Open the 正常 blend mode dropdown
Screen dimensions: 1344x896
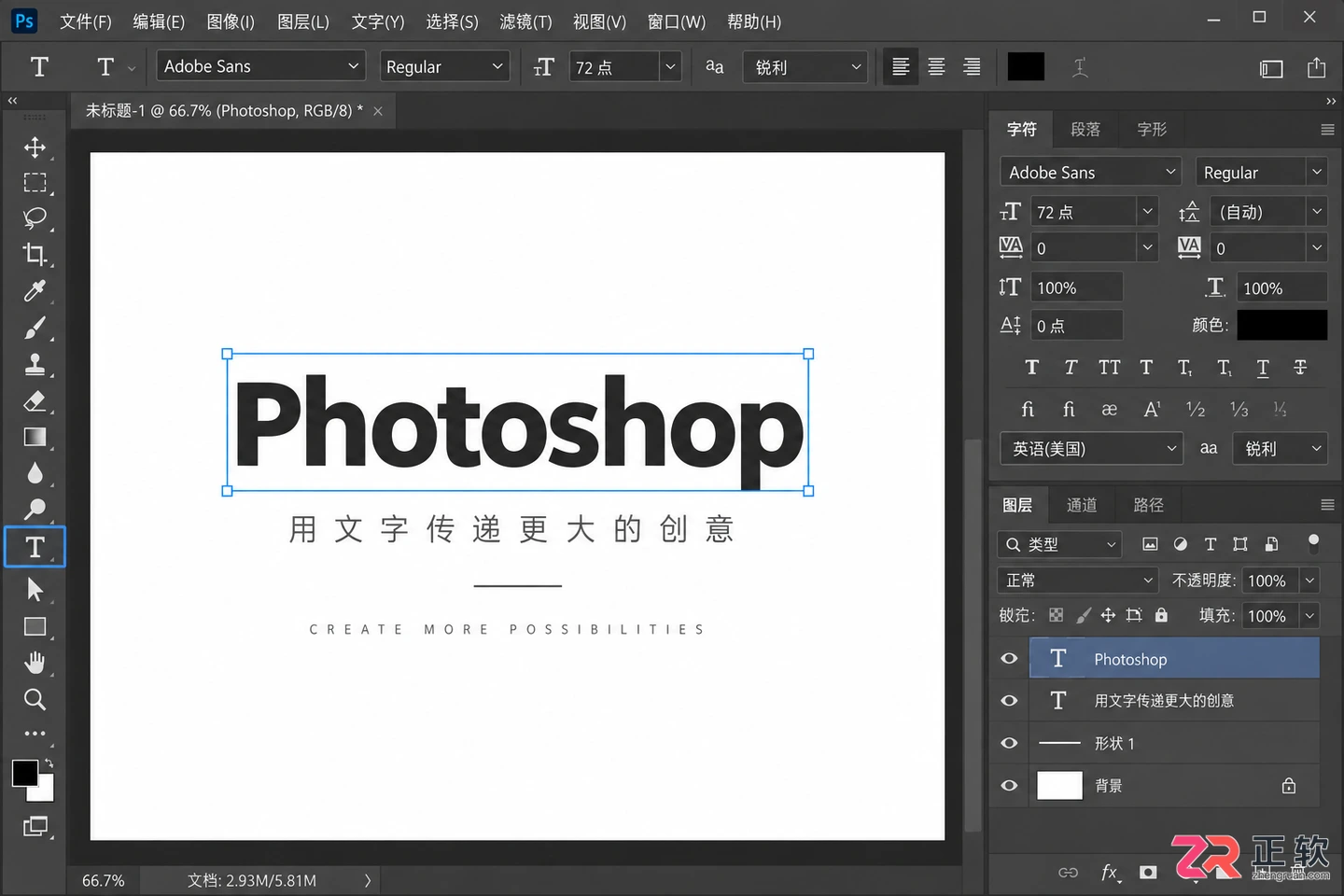(x=1078, y=581)
